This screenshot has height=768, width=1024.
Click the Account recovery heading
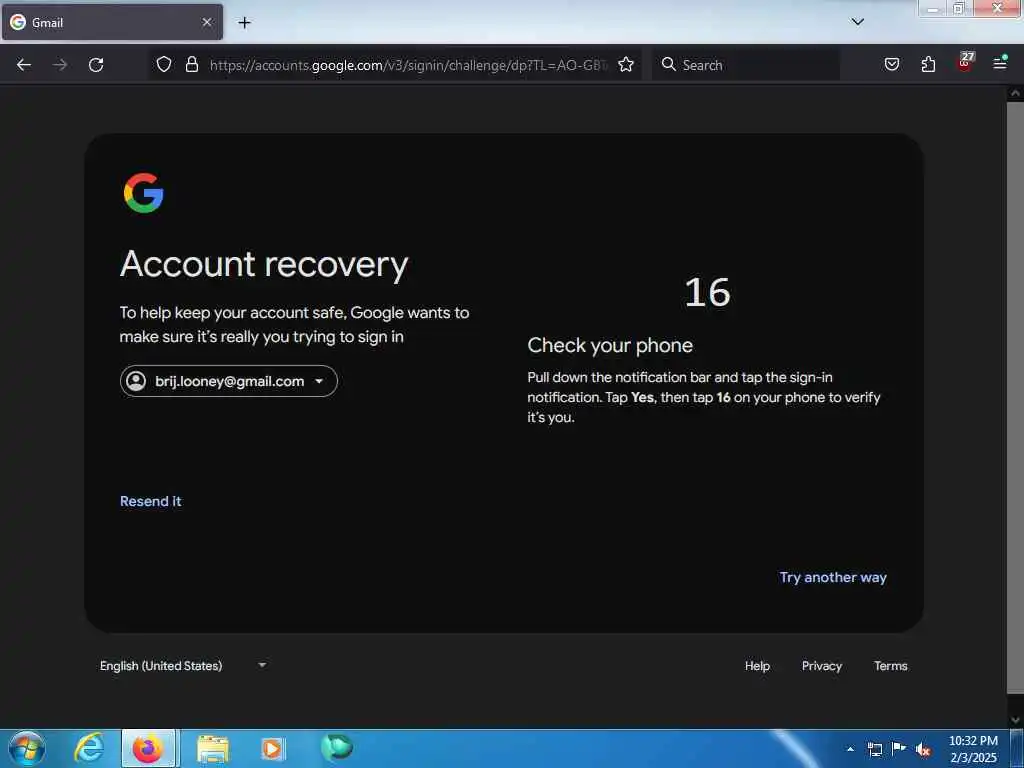(264, 265)
